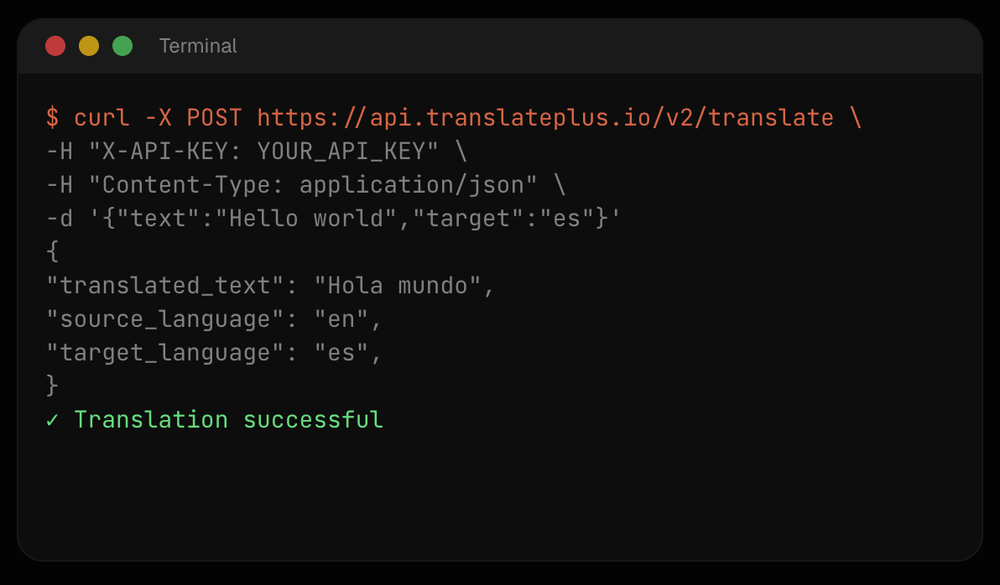Click the terminal prompt dollar sign

coord(52,117)
